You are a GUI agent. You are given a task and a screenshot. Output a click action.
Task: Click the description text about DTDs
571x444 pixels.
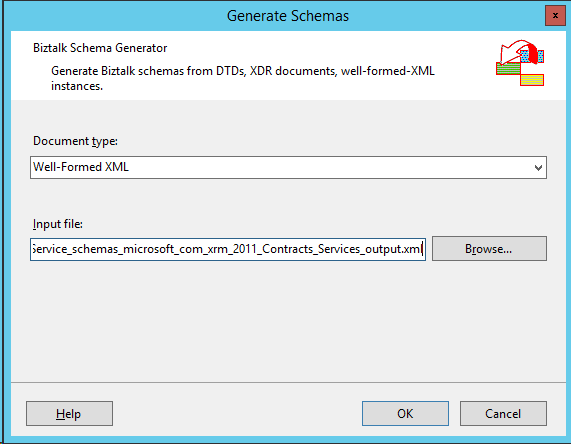(x=243, y=78)
